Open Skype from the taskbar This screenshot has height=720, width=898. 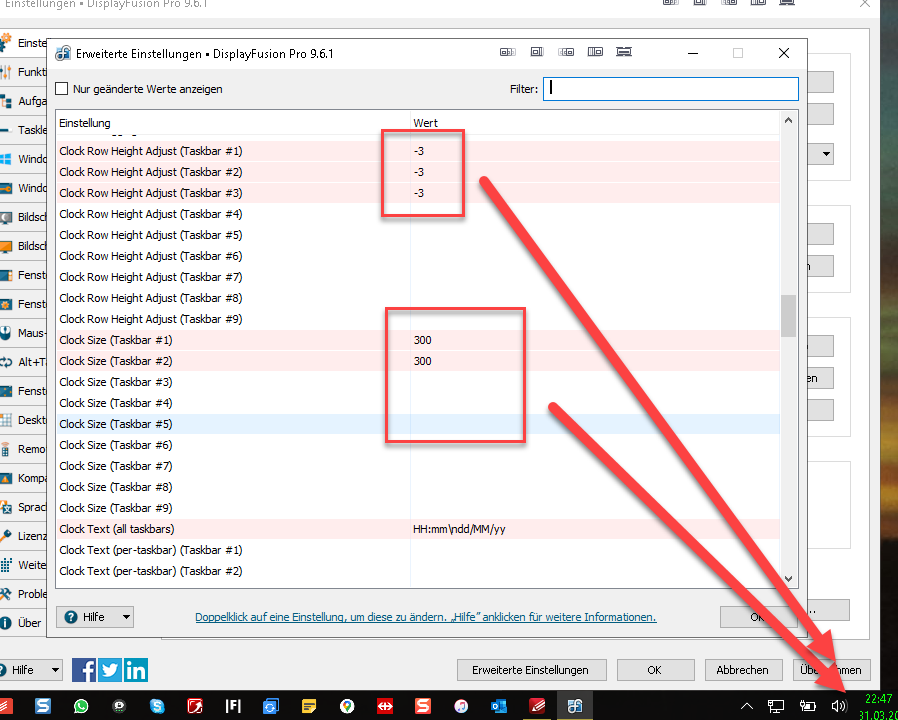[x=157, y=706]
